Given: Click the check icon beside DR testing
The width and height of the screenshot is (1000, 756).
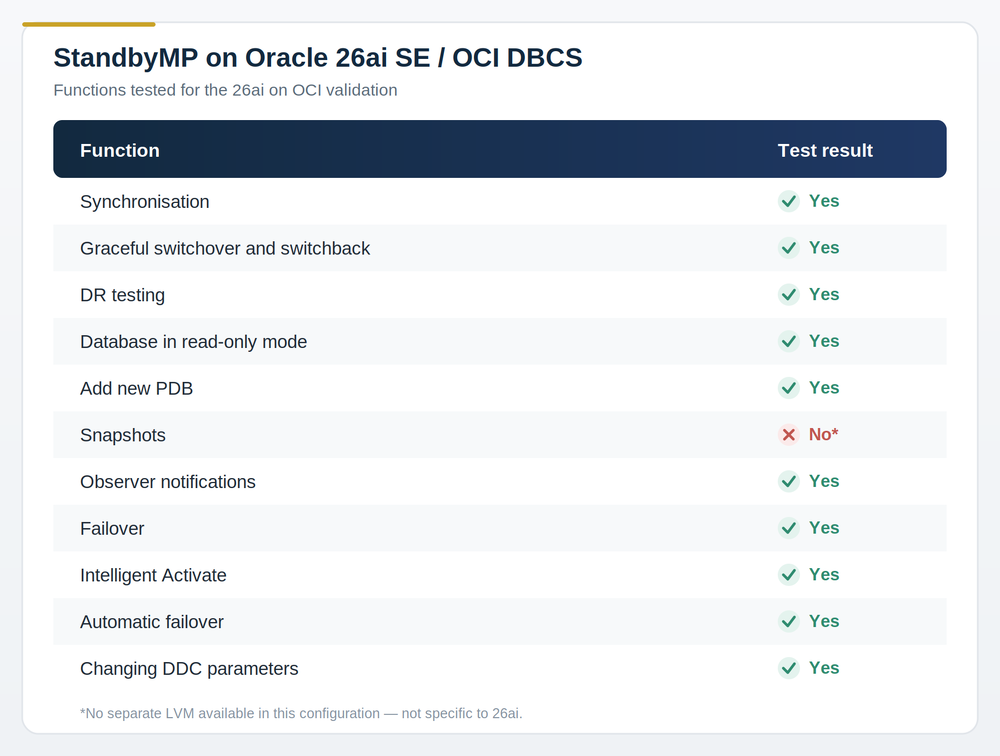Looking at the screenshot, I should coord(789,294).
